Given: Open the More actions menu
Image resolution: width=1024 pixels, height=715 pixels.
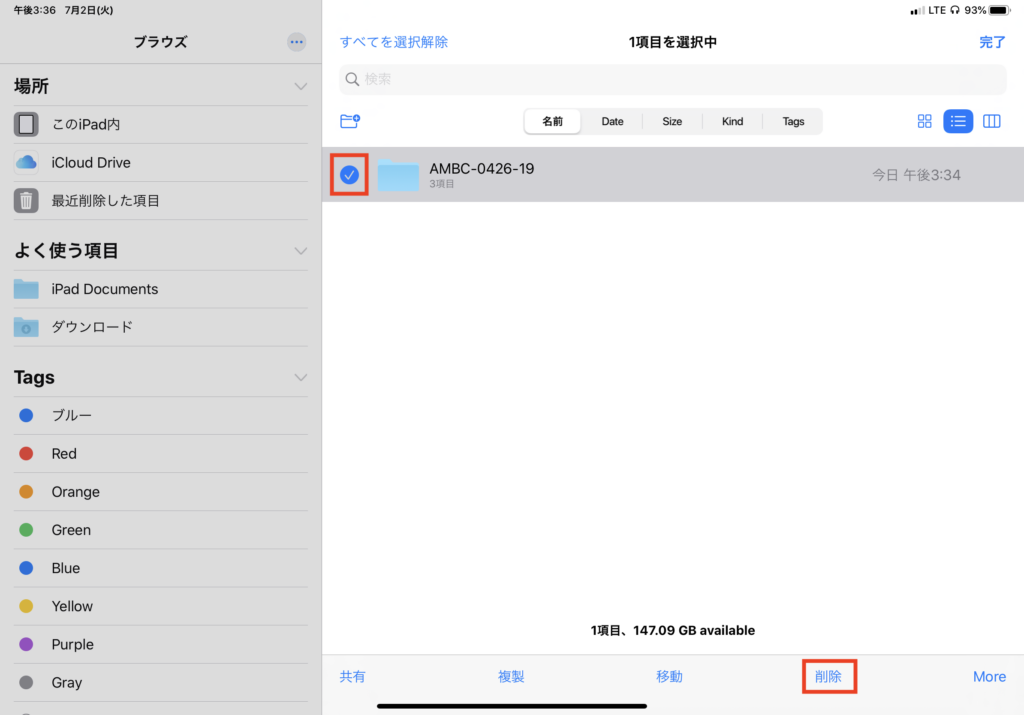Looking at the screenshot, I should [x=989, y=676].
